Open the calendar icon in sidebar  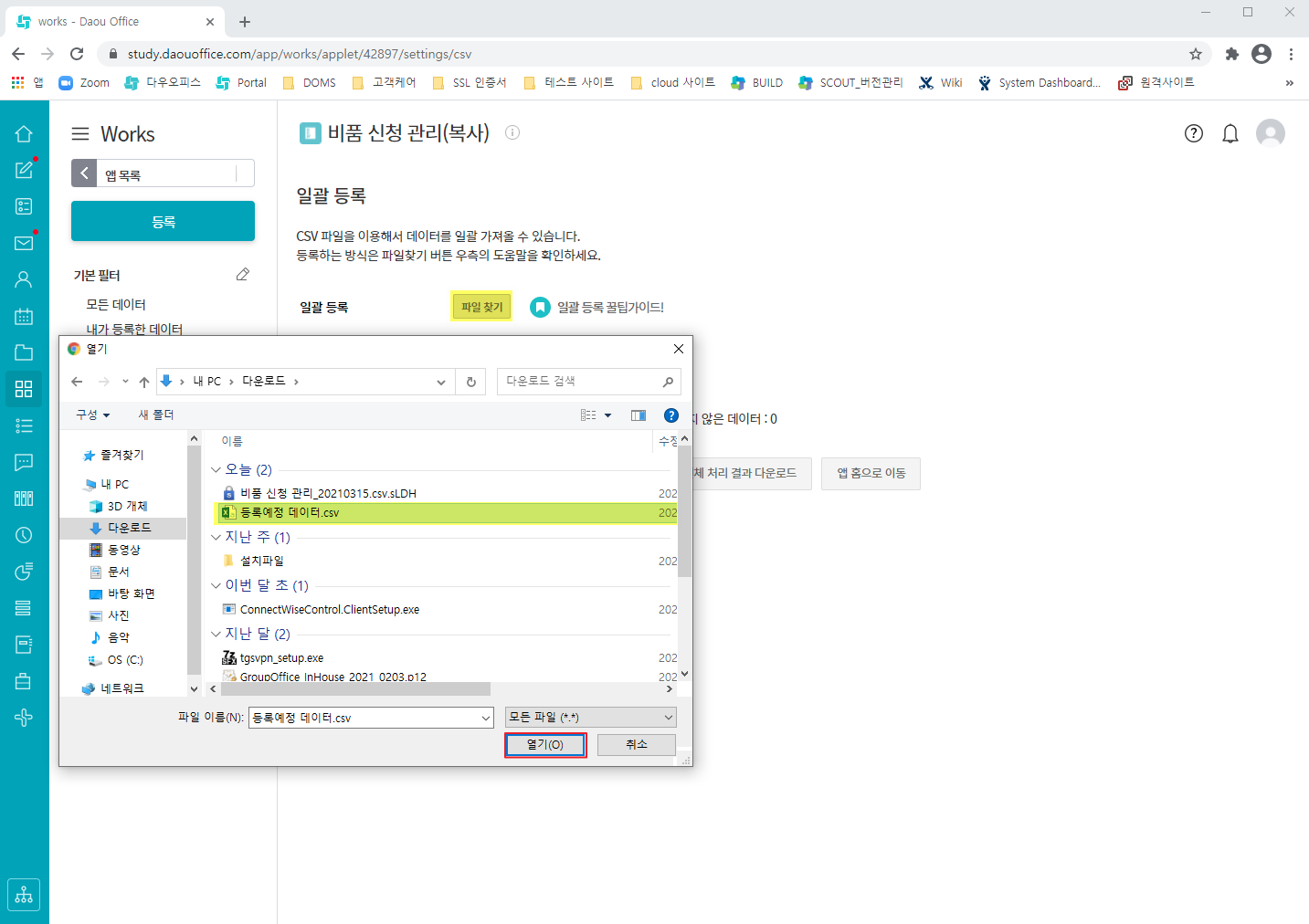pos(24,317)
